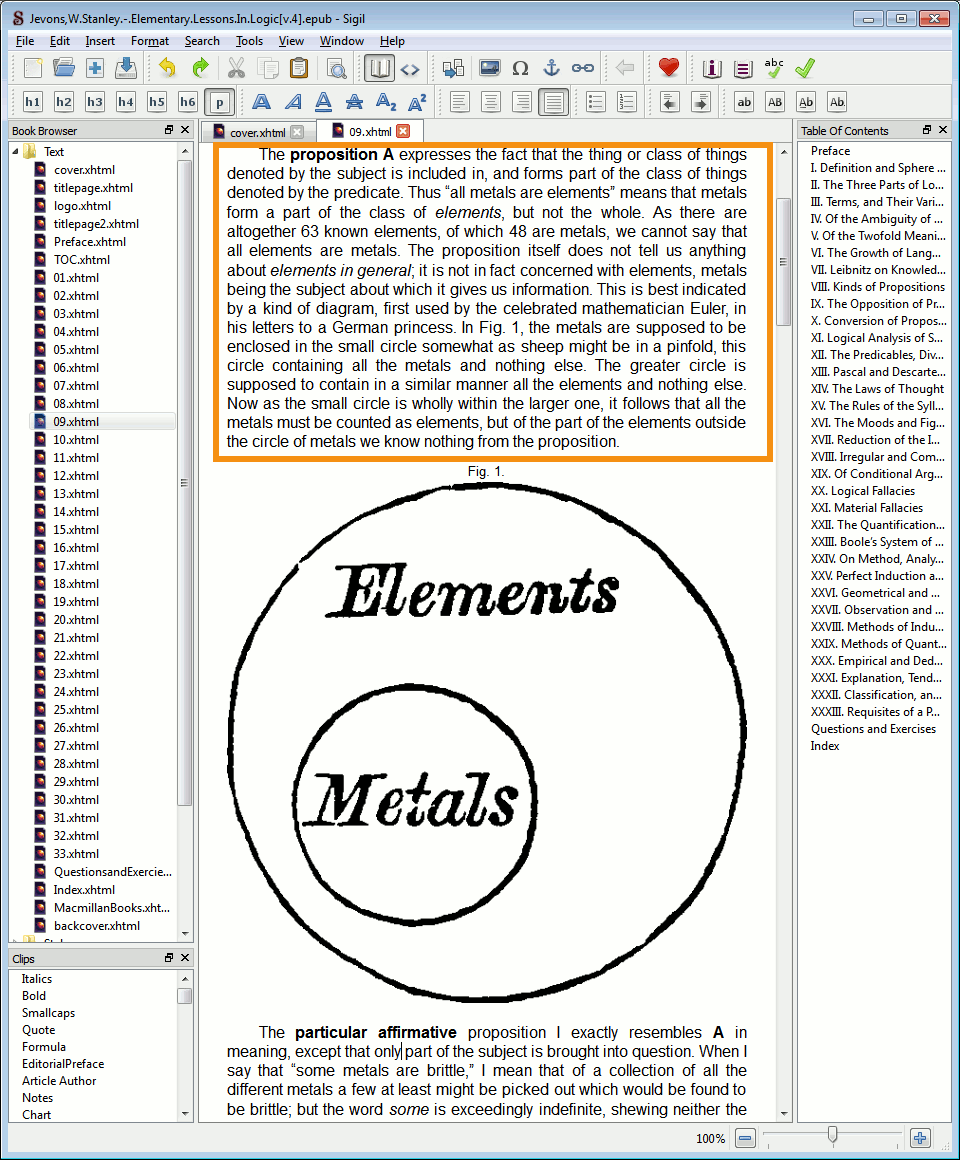Insert a numbered list
Viewport: 960px width, 1160px height.
[x=626, y=102]
